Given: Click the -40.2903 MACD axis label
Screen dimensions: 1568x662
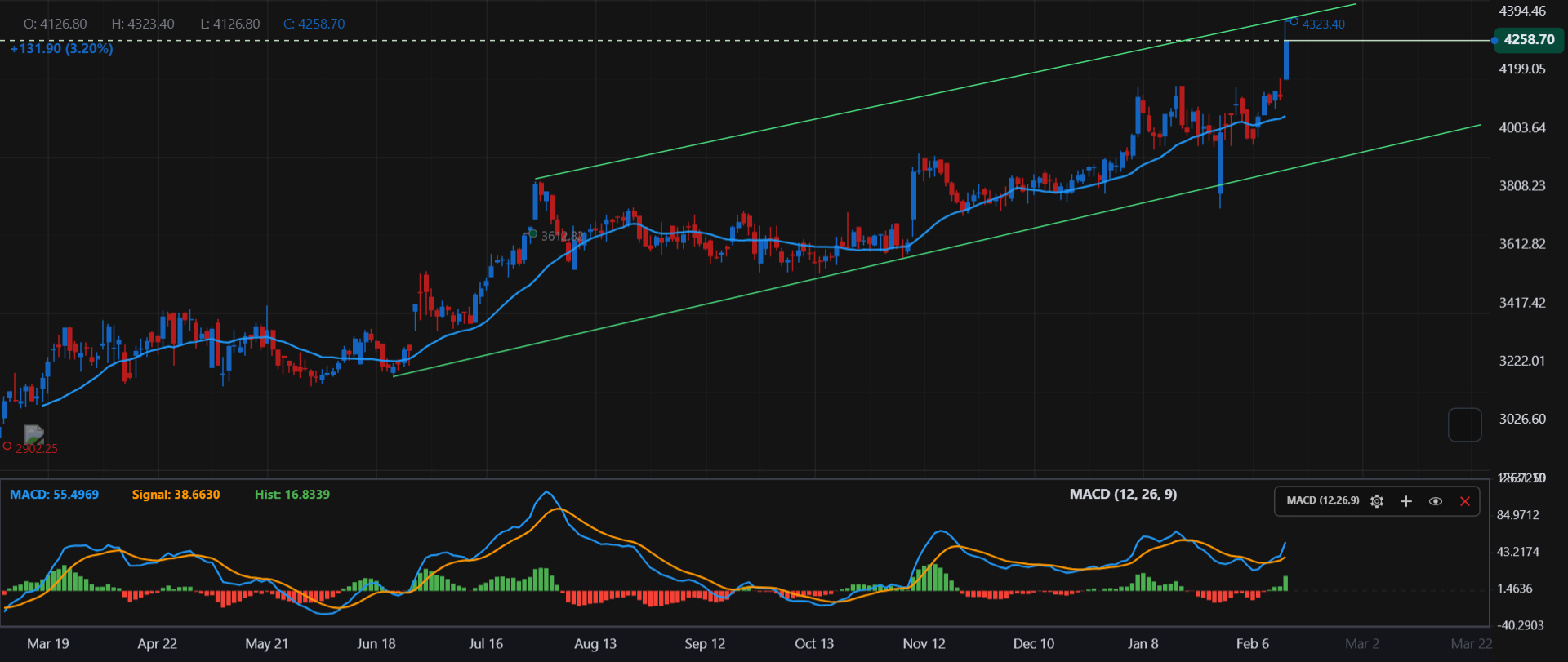Looking at the screenshot, I should (x=1520, y=625).
